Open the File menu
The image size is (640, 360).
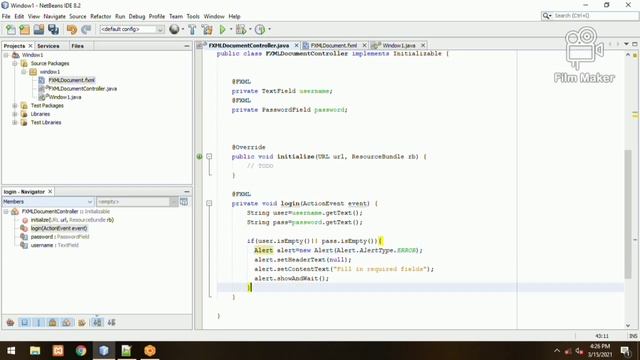click(x=6, y=16)
